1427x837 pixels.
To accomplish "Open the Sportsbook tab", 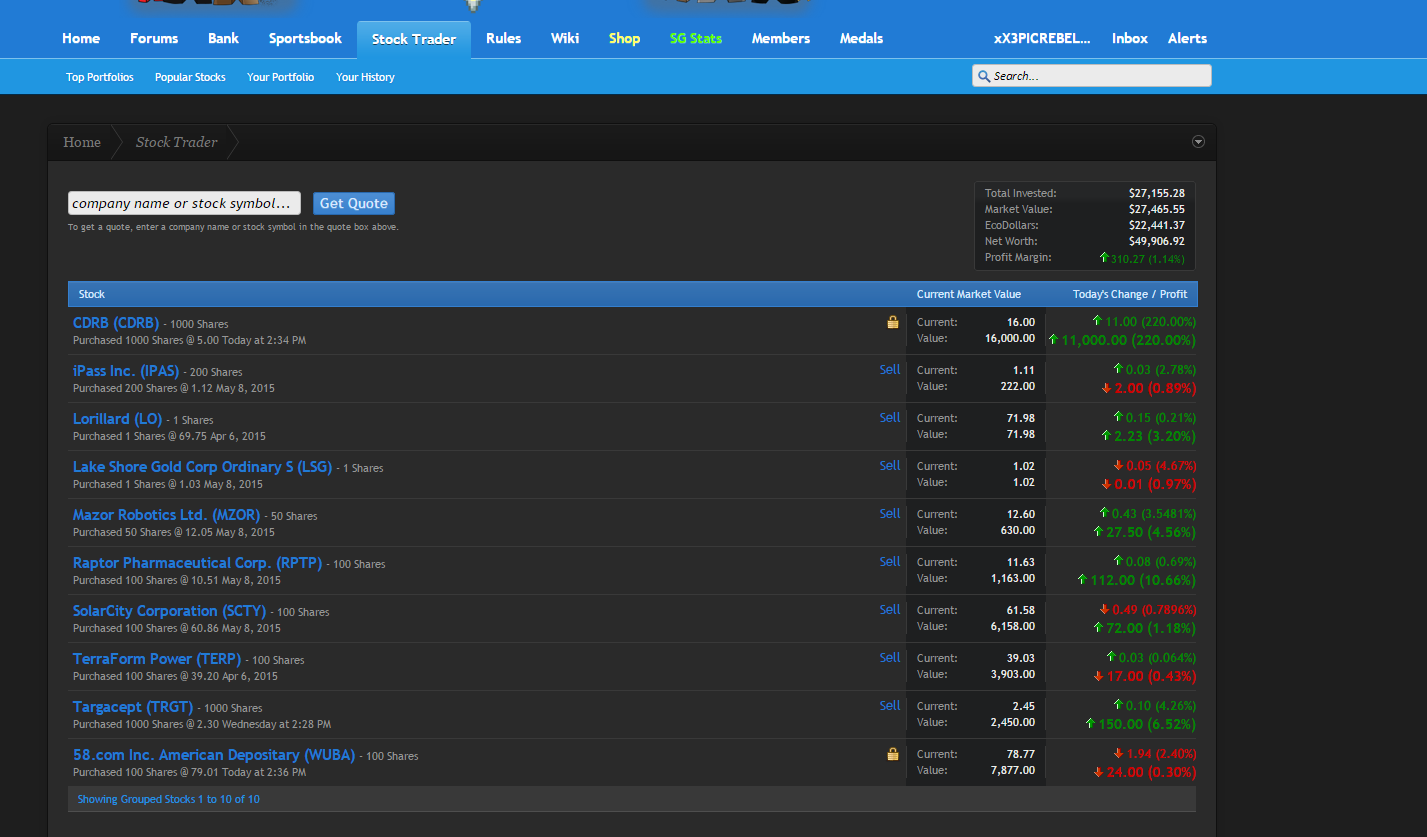I will 305,38.
